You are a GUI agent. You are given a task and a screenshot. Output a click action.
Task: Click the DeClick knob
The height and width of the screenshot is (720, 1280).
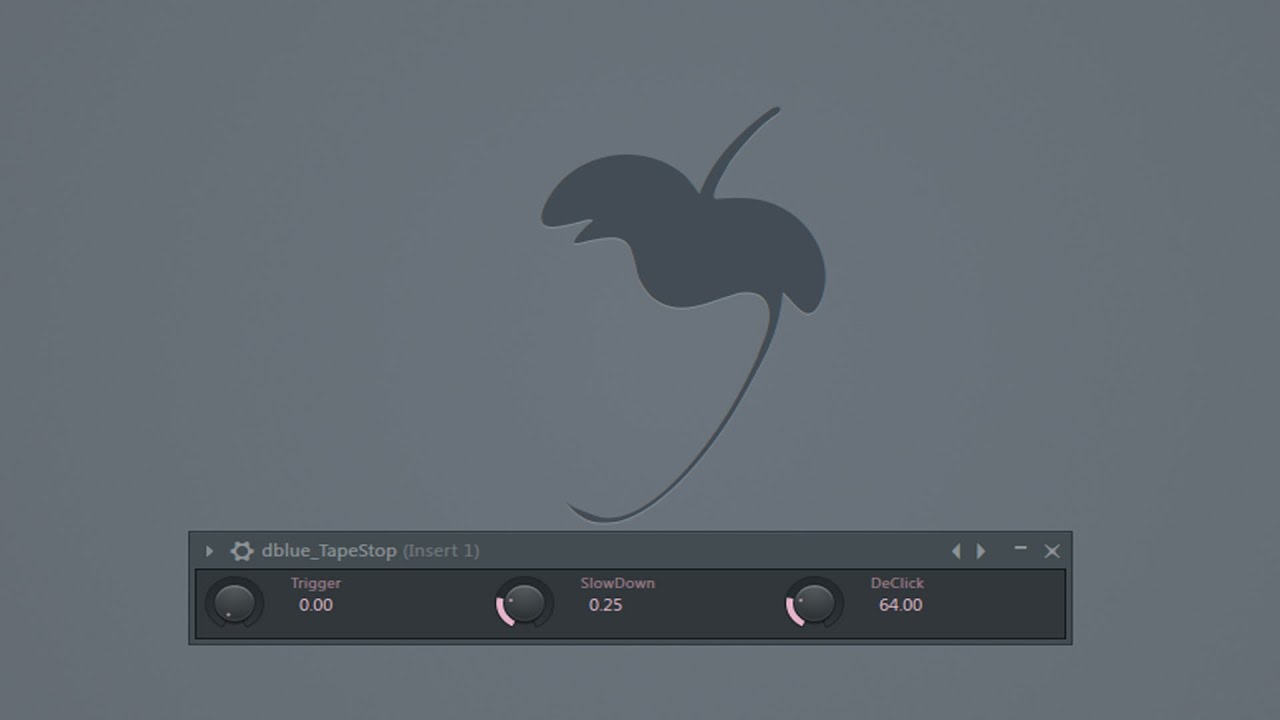pos(814,604)
